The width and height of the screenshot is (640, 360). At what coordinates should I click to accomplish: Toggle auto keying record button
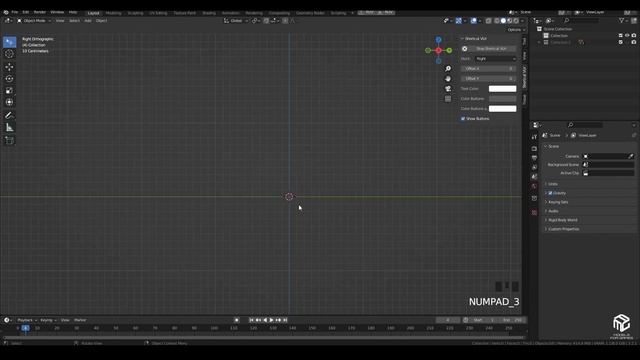pos(236,320)
